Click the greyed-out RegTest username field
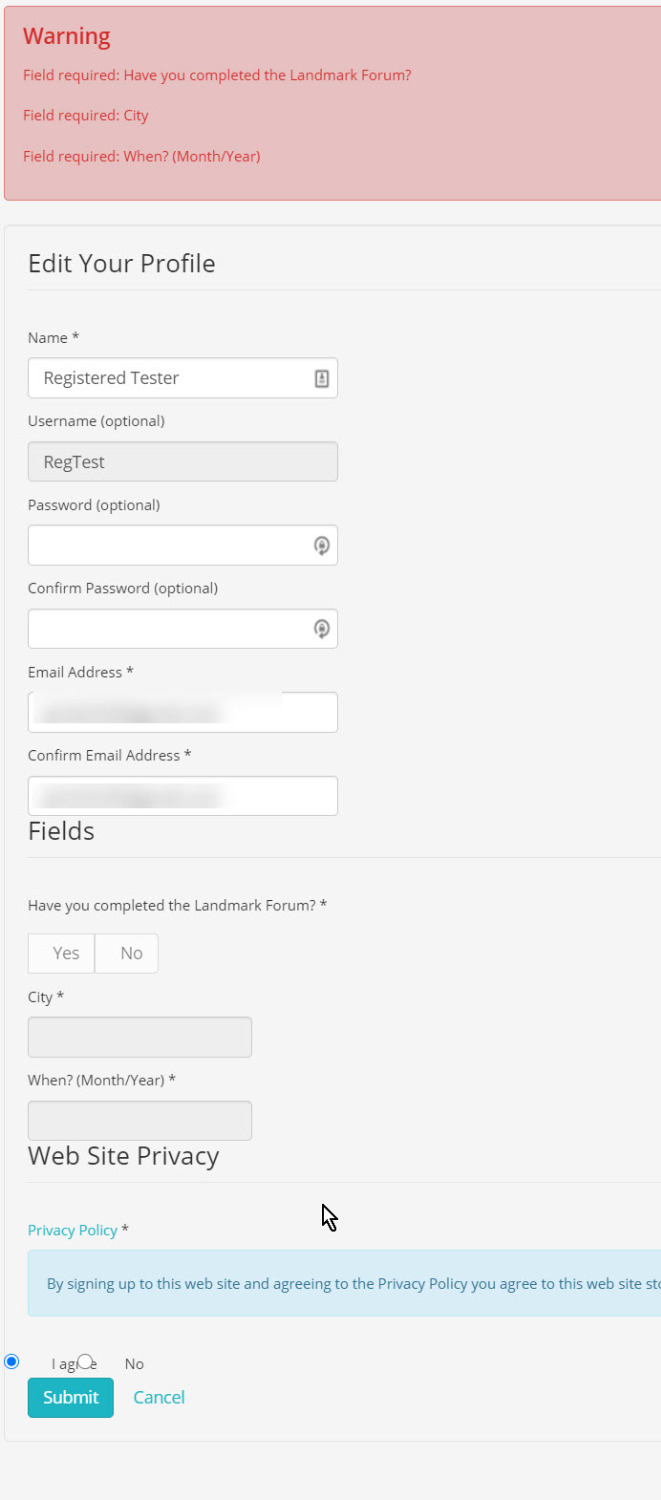 (183, 462)
